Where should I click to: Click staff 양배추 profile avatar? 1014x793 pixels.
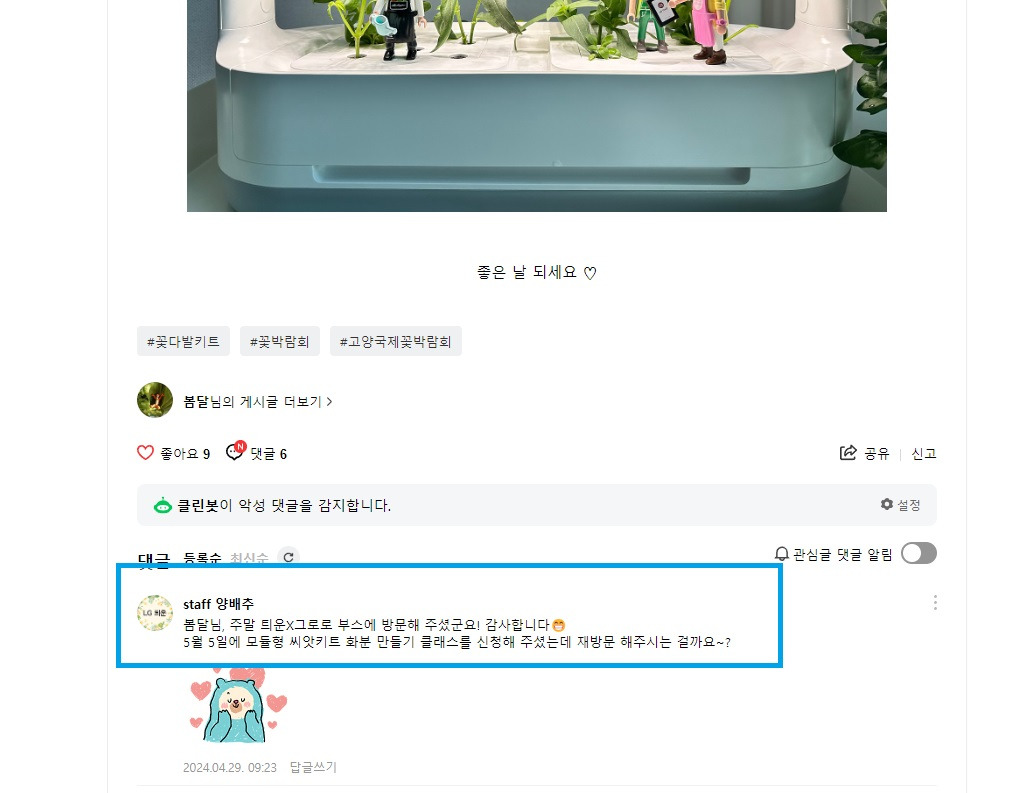pyautogui.click(x=155, y=613)
